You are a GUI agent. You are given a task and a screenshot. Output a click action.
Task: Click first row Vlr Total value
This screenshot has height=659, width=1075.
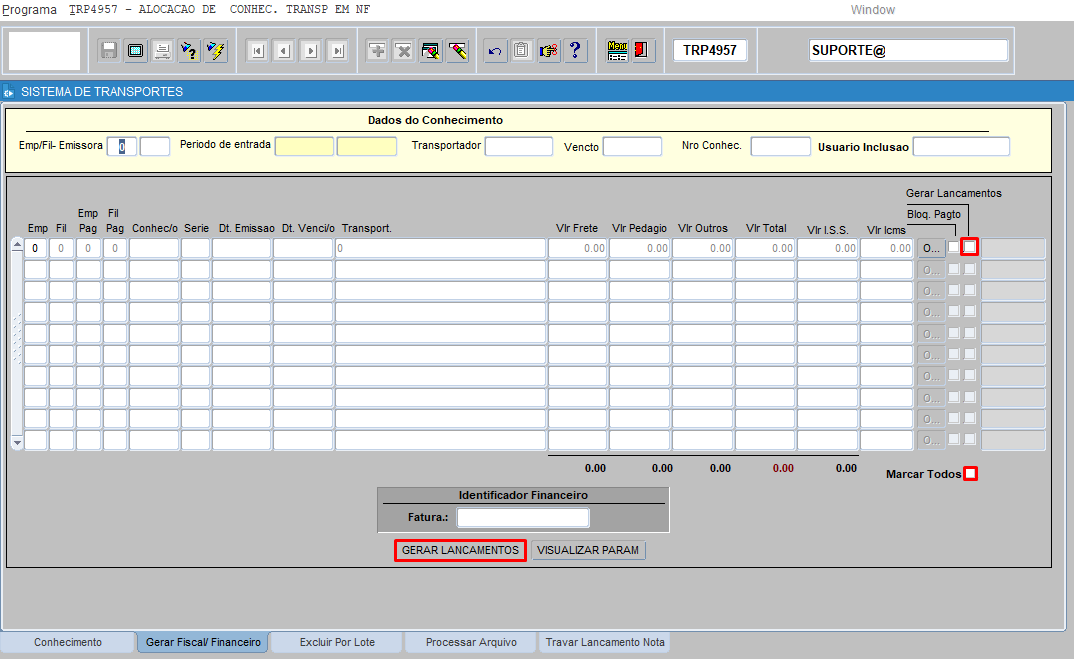(x=765, y=248)
